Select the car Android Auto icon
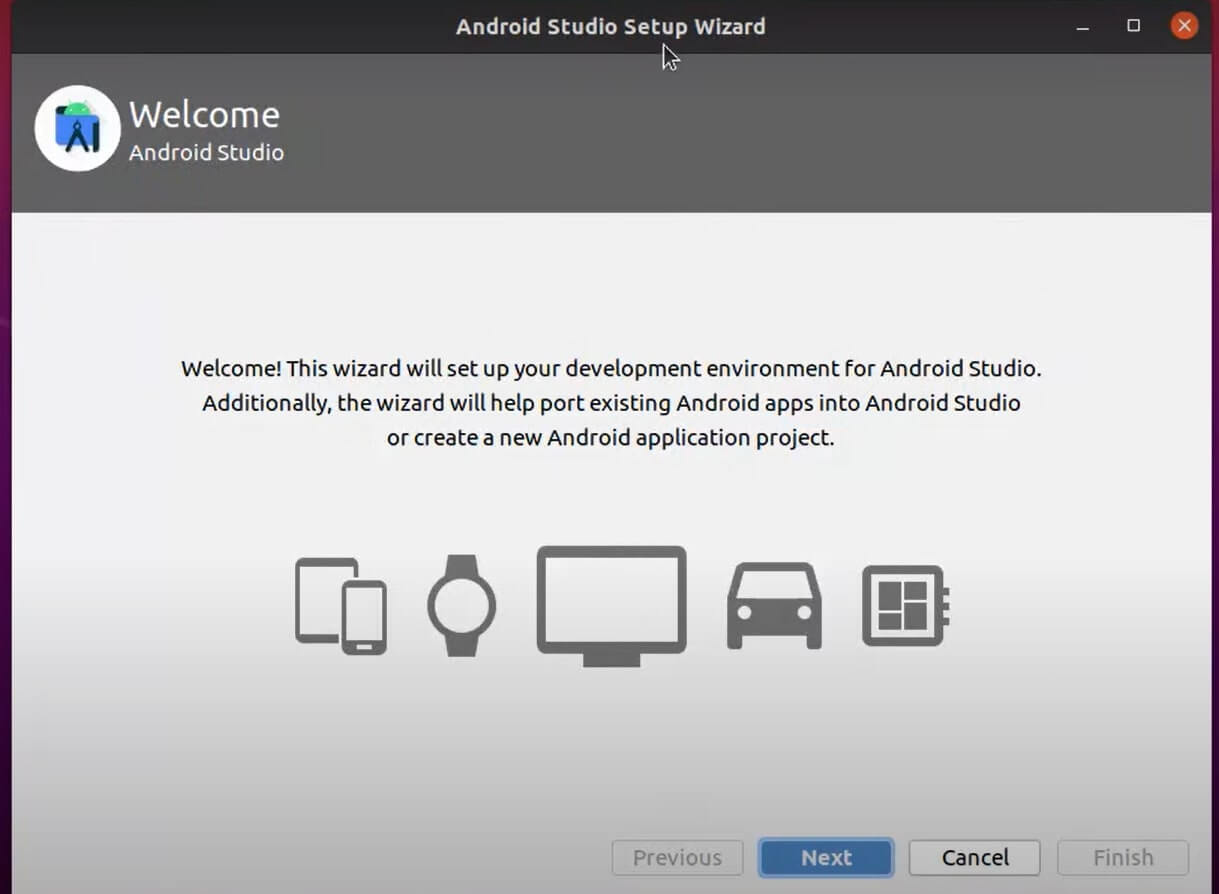Image resolution: width=1219 pixels, height=894 pixels. [774, 605]
